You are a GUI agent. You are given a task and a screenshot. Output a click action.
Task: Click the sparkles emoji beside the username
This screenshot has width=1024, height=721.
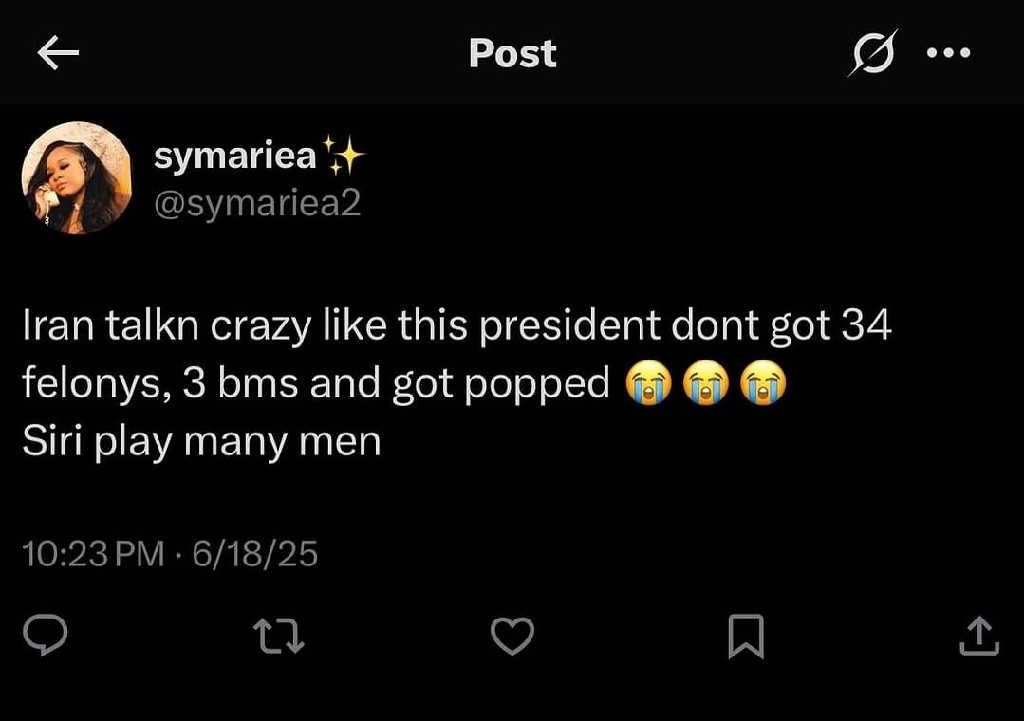pos(344,156)
